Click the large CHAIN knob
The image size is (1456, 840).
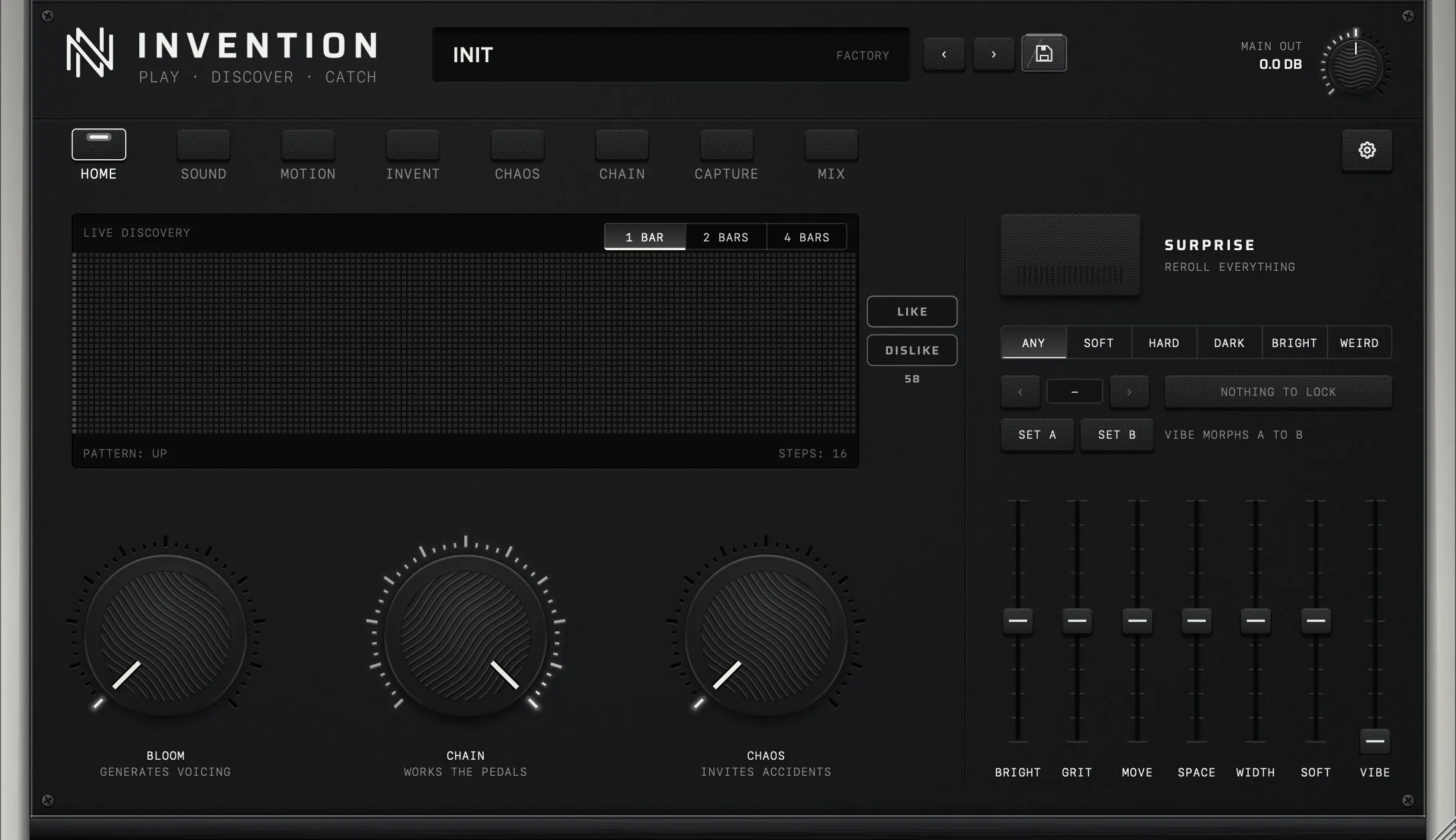[466, 635]
